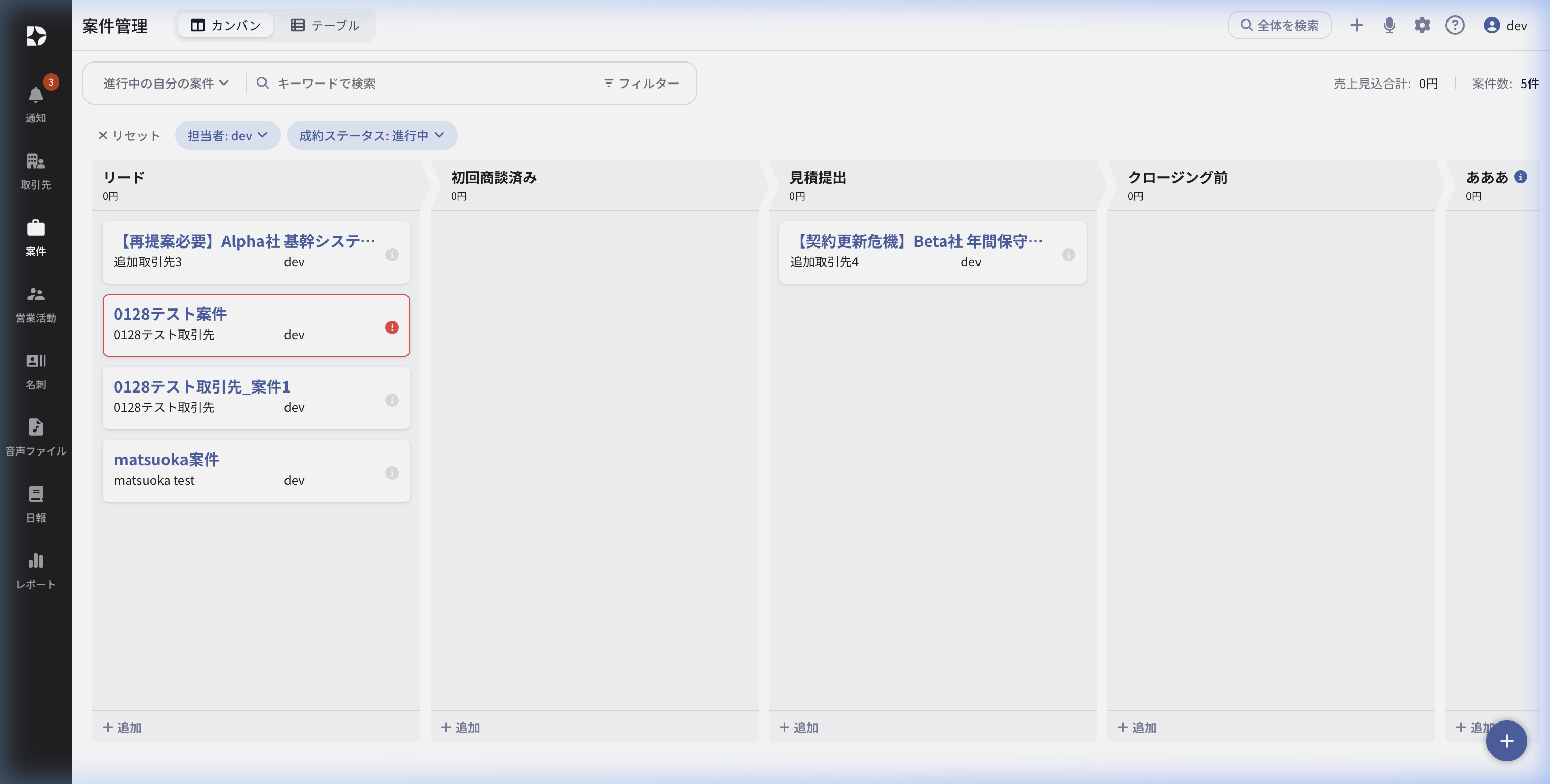Click 追加 under the 見積提出 column

[799, 728]
